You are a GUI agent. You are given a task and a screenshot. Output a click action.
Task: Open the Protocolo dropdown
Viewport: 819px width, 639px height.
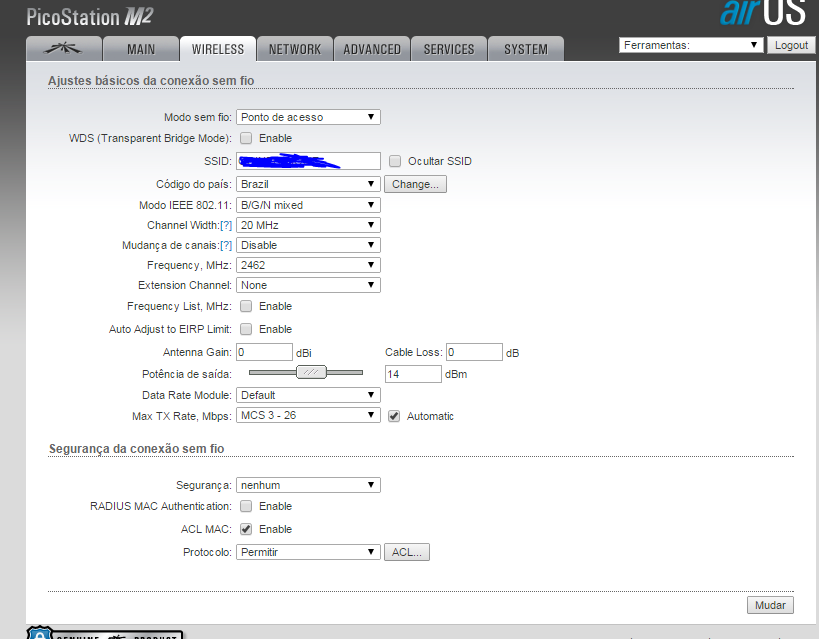click(x=308, y=552)
